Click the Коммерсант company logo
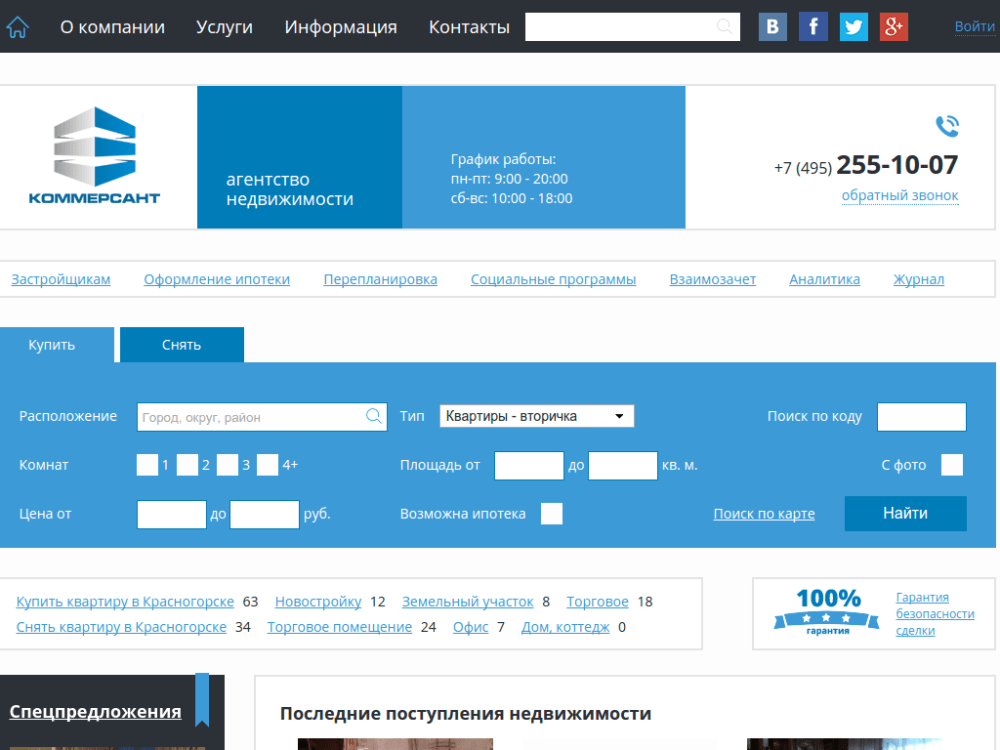This screenshot has width=1000, height=750. pos(94,156)
